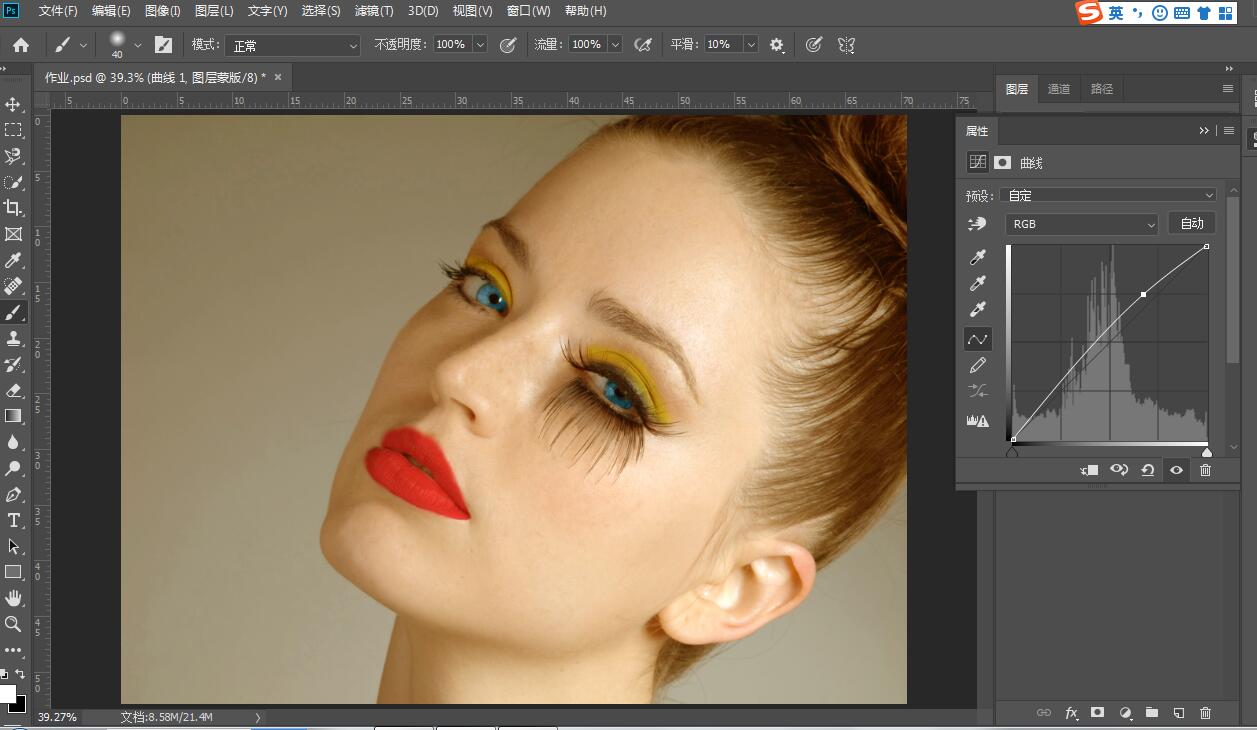
Task: Reset curves to default with reset arrow
Action: point(1148,470)
